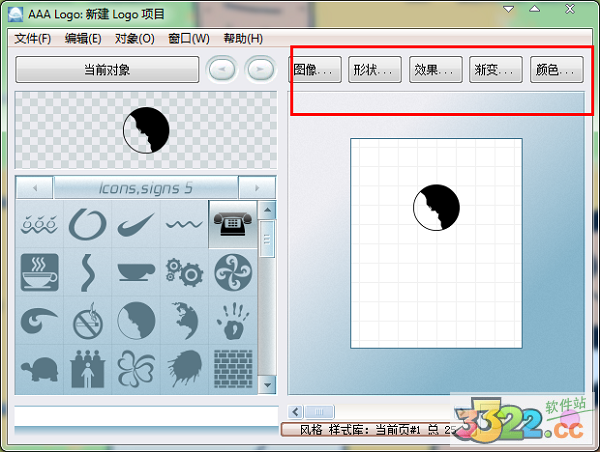This screenshot has width=600, height=452.
Task: Open the icons,signs 5 category list
Action: 146,187
